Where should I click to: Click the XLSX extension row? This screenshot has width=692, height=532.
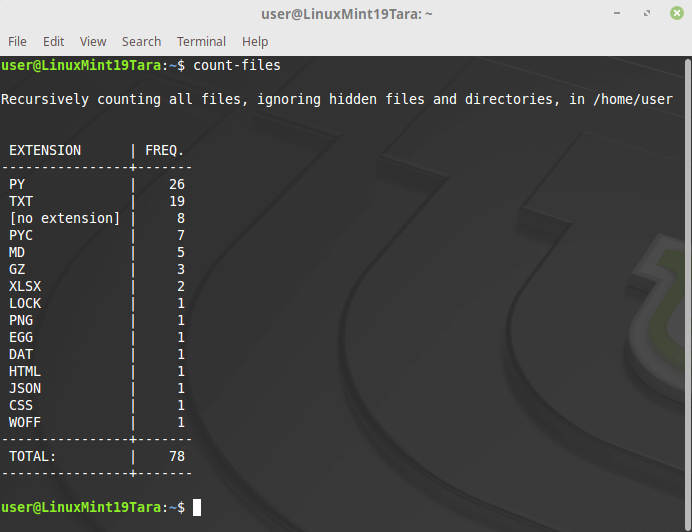click(25, 286)
